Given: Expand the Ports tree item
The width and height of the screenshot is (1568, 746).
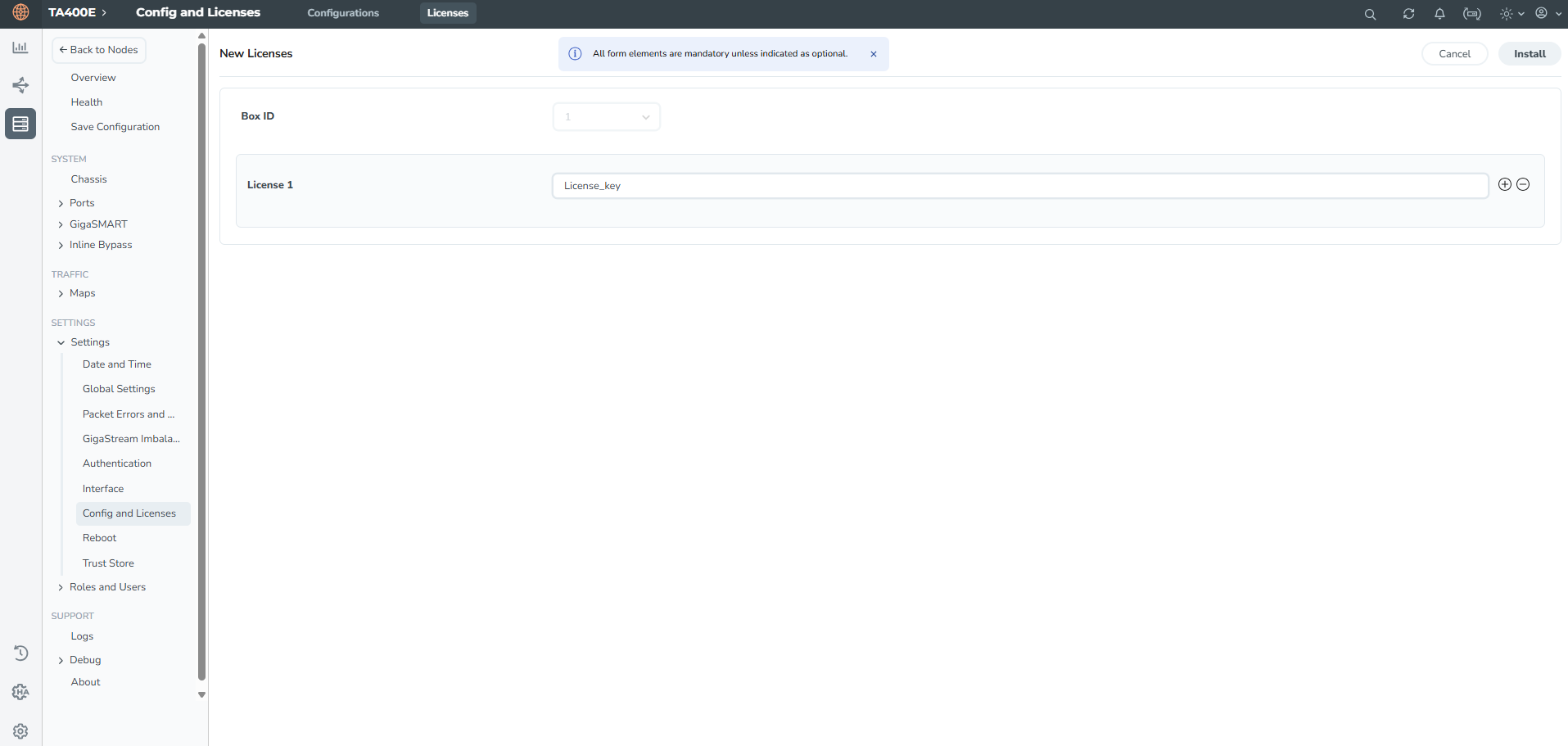Looking at the screenshot, I should (61, 203).
